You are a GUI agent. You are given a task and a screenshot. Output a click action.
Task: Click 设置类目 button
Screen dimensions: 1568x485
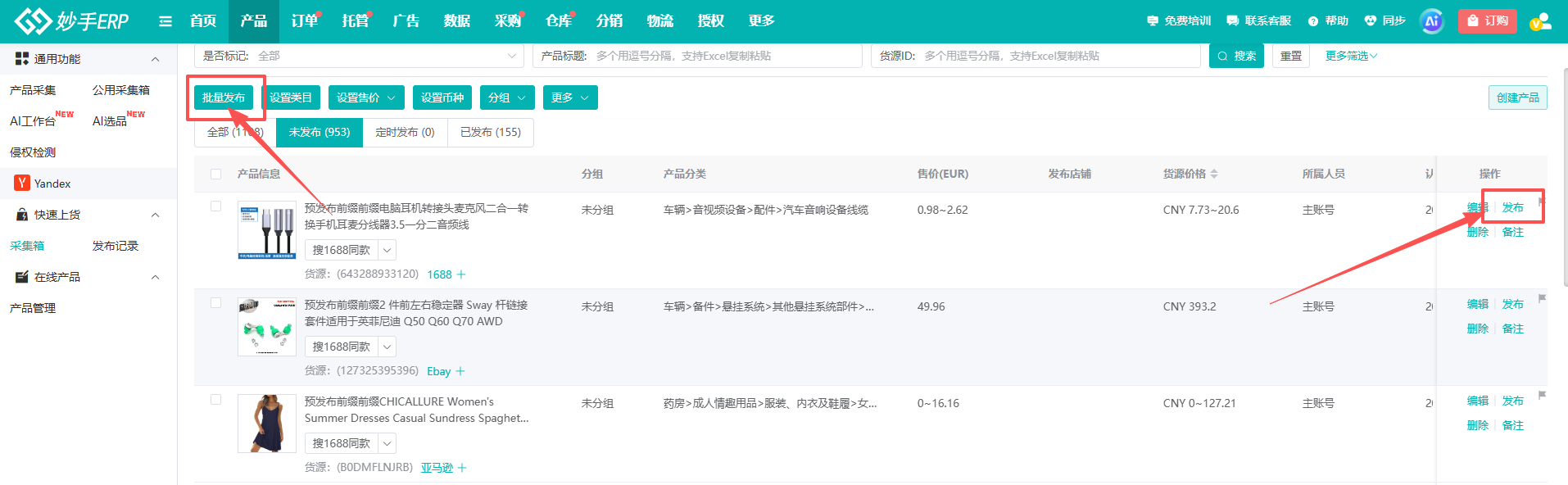point(291,97)
